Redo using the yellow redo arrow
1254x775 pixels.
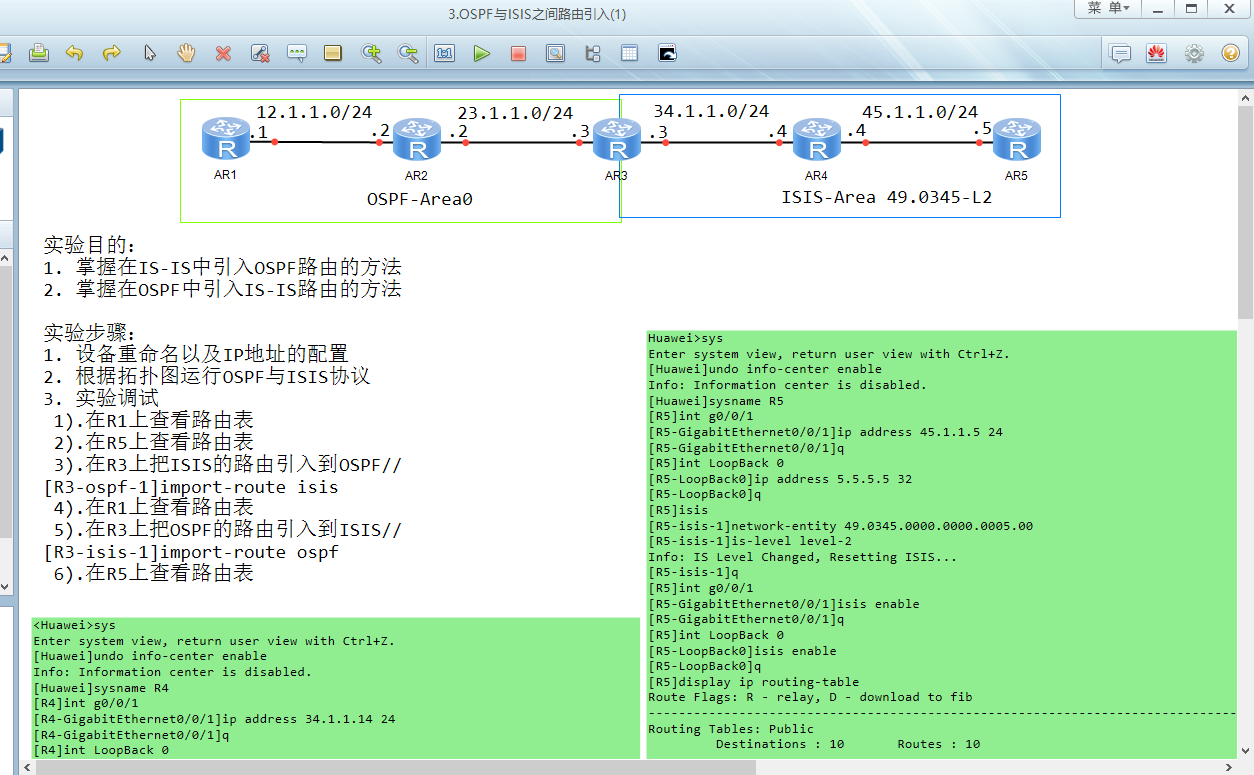112,54
